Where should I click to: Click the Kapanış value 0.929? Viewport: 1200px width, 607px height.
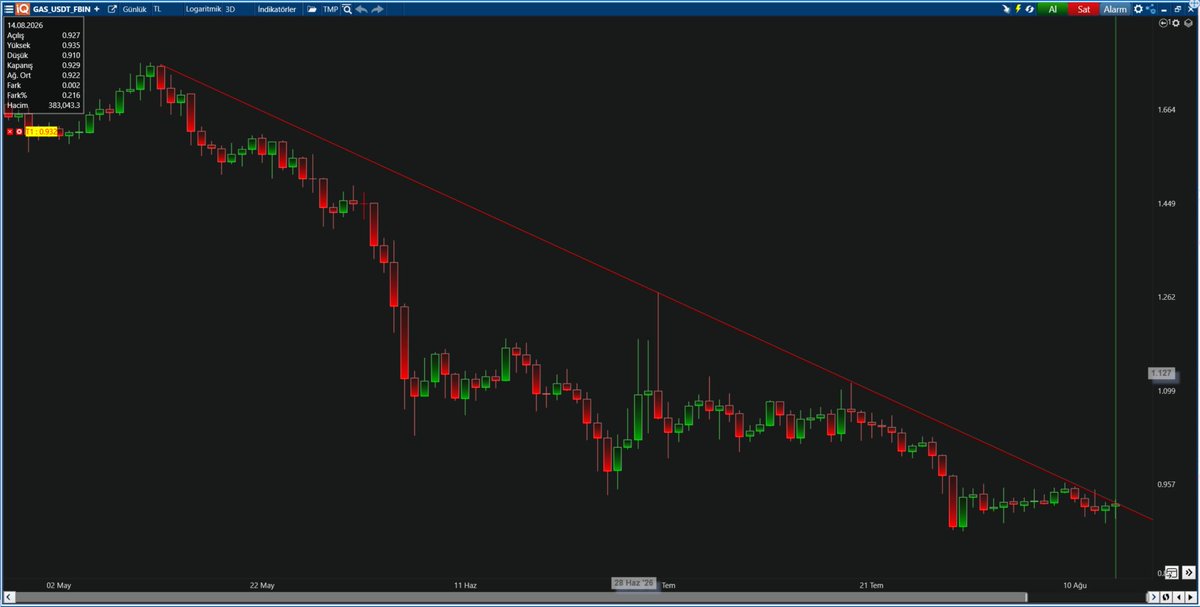pyautogui.click(x=70, y=65)
